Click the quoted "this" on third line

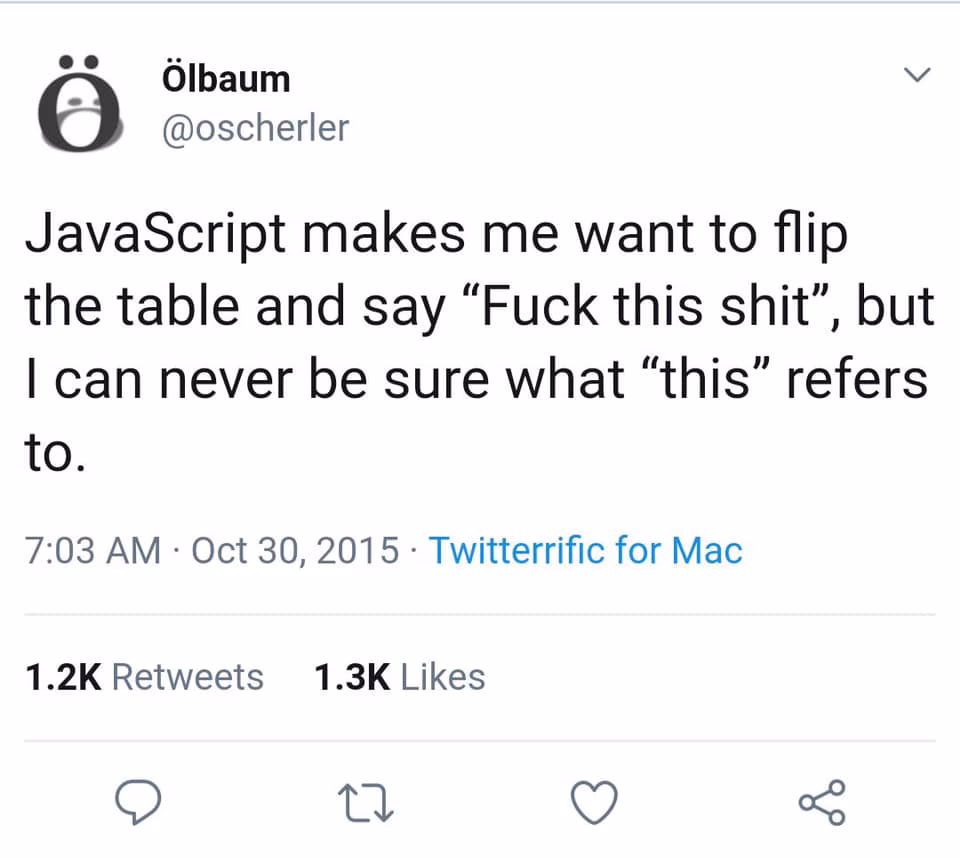tap(704, 380)
